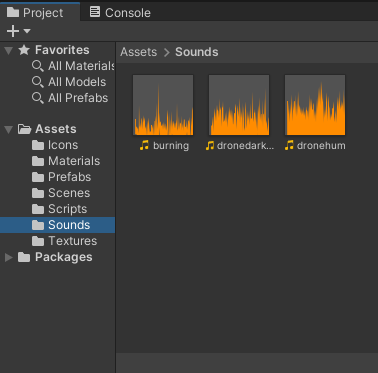Viewport: 378px width, 373px height.
Task: Click the folder icon beside Scripts
Action: pyautogui.click(x=38, y=209)
